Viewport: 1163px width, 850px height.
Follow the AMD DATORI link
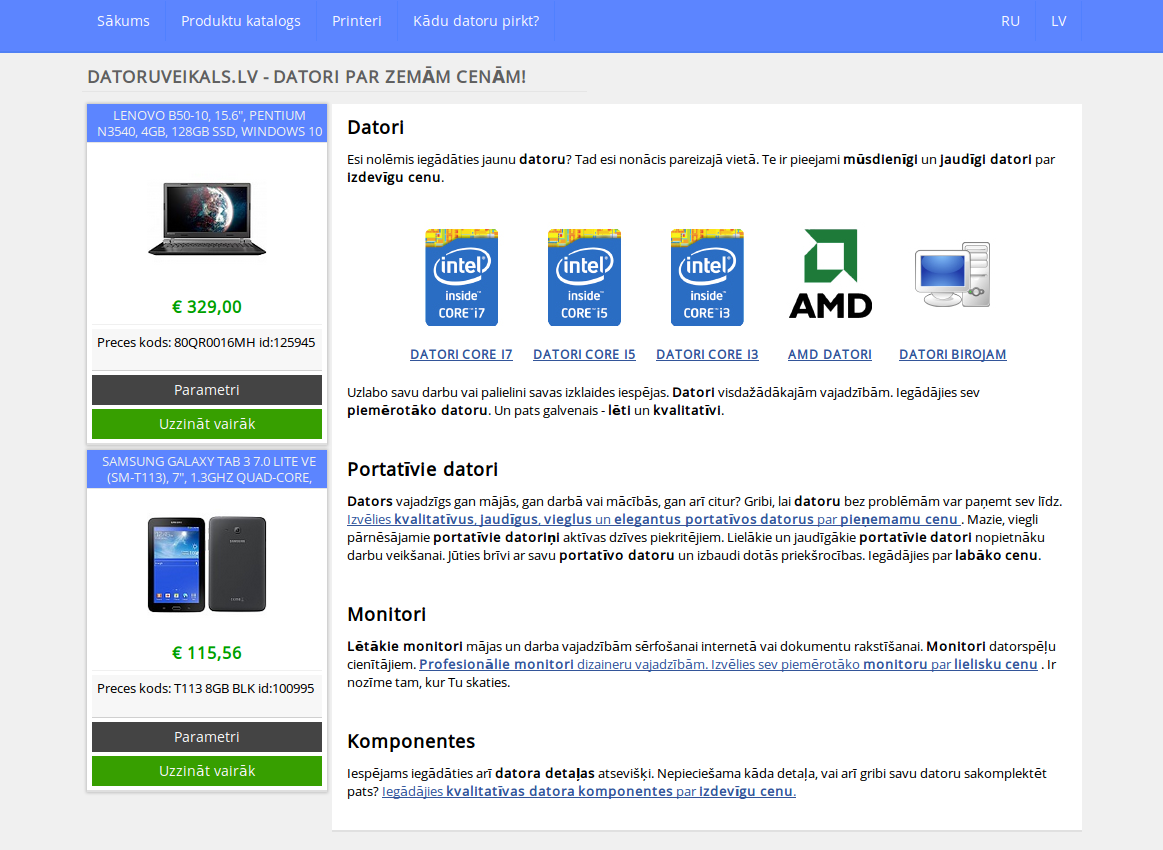(830, 355)
